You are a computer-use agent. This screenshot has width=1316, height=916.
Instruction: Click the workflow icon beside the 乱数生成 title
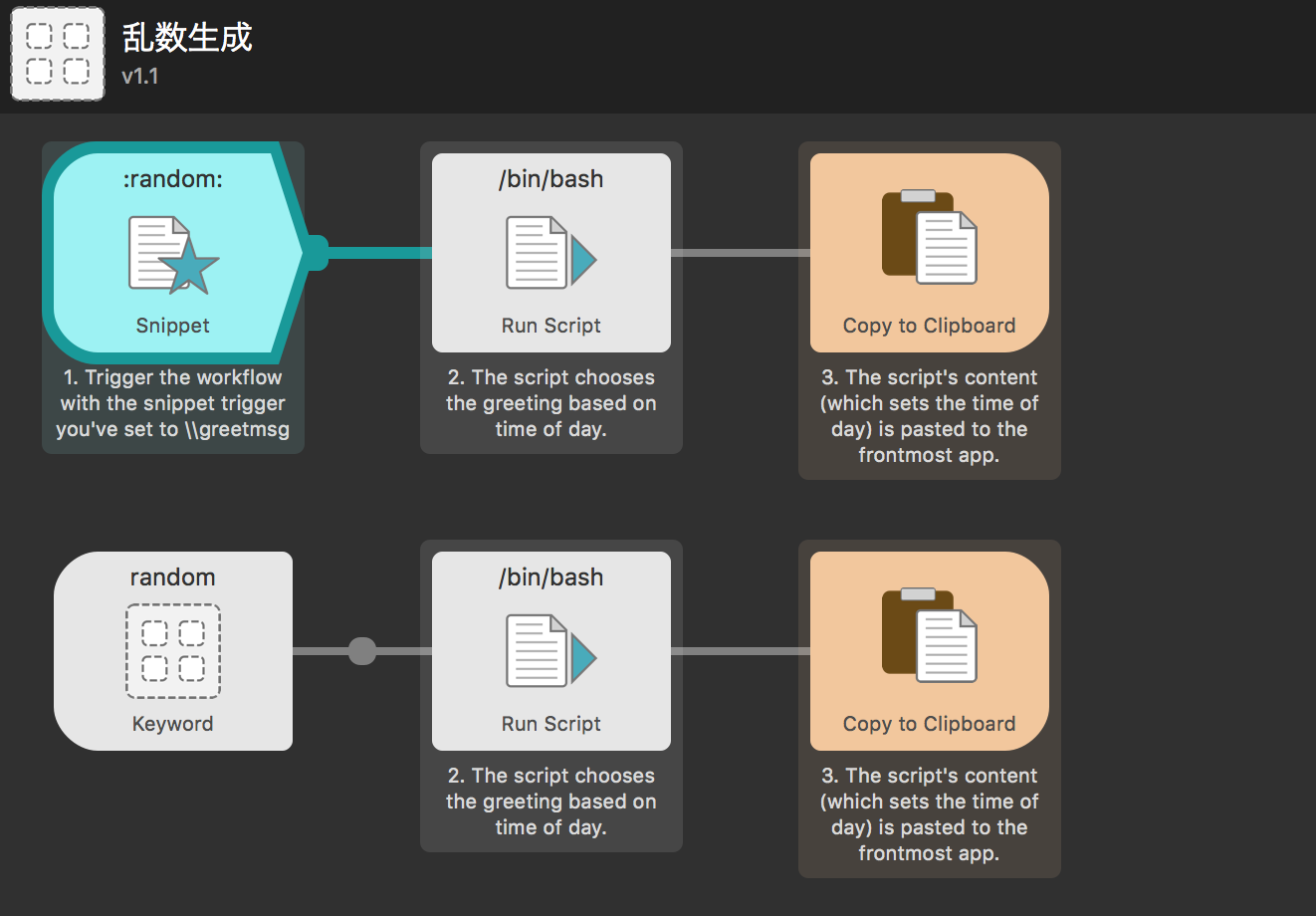coord(58,54)
